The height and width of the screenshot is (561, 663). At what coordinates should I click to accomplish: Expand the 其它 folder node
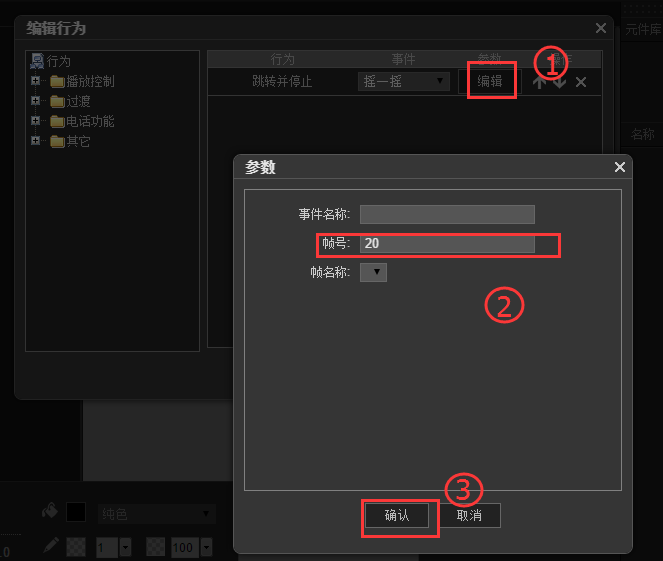pos(36,141)
